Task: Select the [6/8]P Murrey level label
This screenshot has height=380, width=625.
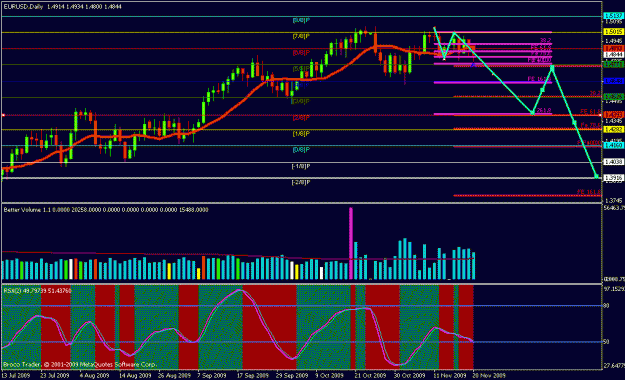Action: [x=301, y=53]
